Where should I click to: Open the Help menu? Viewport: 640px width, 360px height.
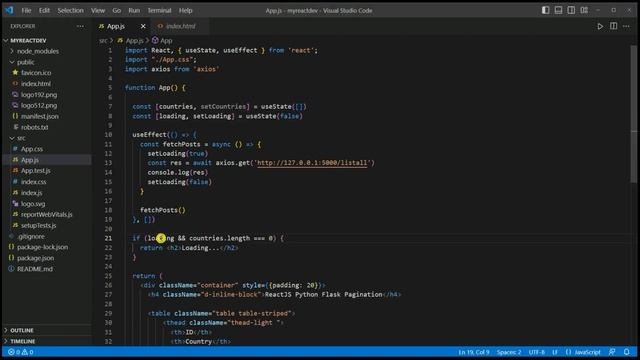[185, 11]
